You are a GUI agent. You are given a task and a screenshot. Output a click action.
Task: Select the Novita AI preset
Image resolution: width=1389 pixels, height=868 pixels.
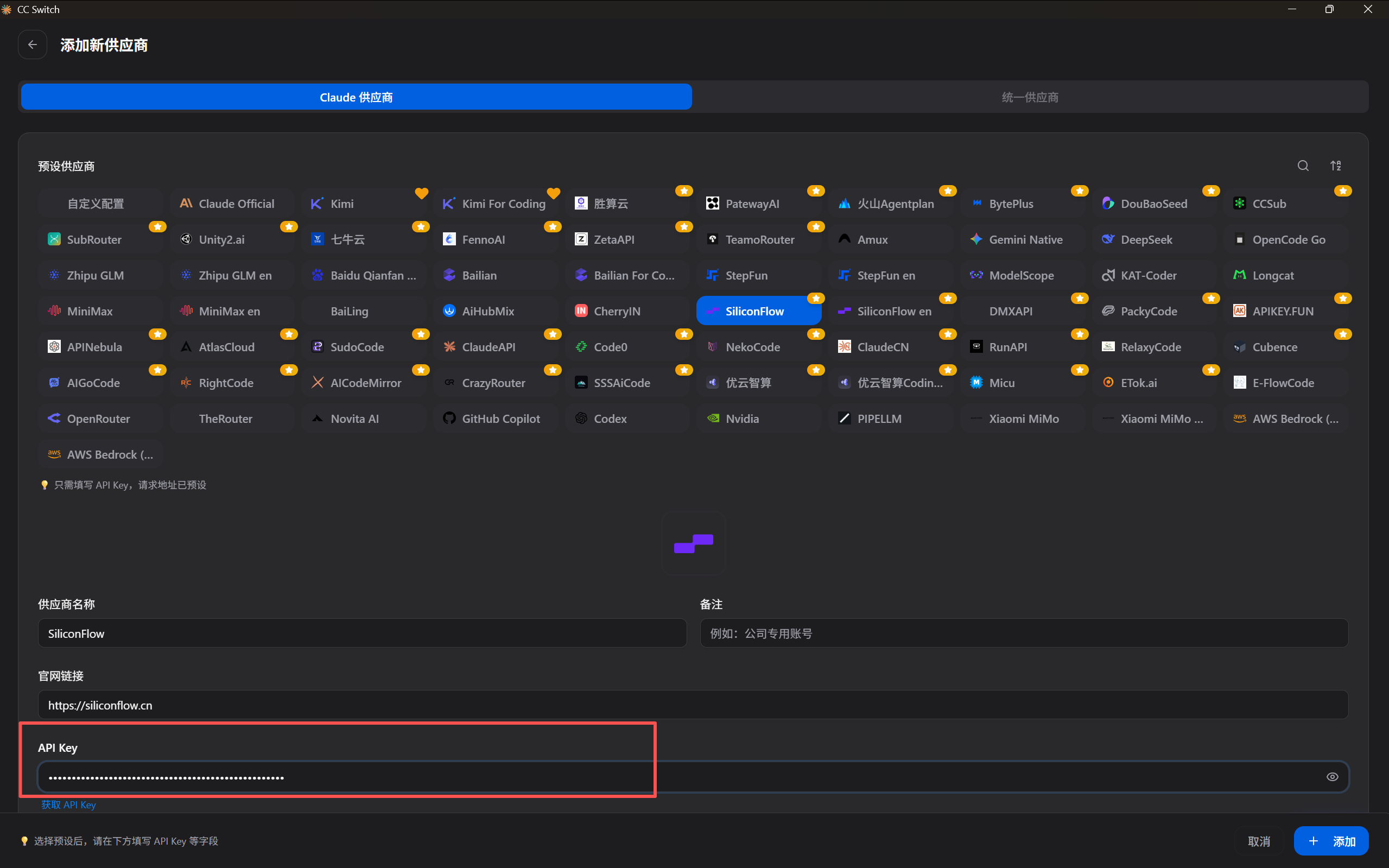364,419
